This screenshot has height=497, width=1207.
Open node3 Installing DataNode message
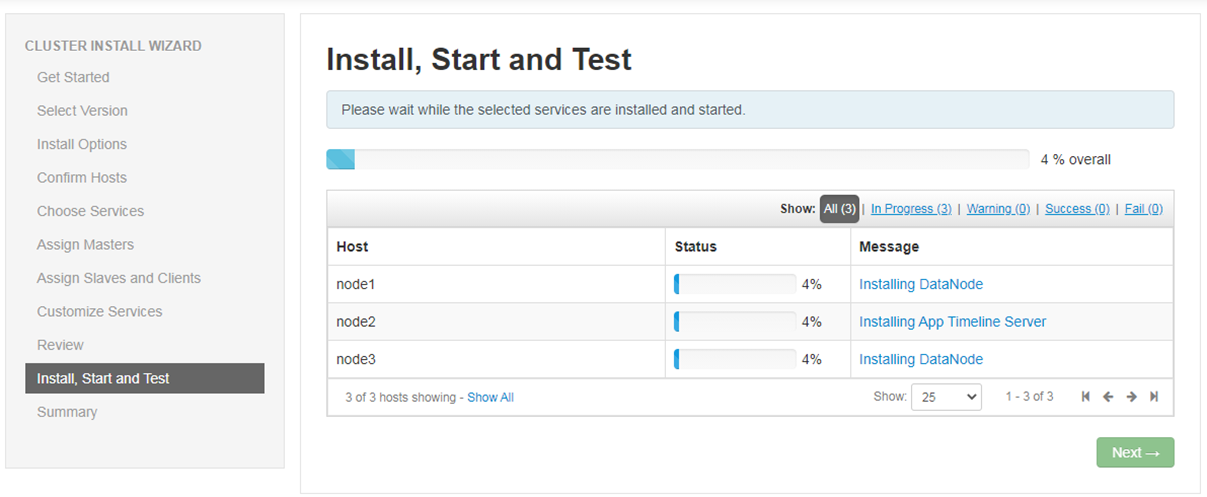pyautogui.click(x=921, y=359)
